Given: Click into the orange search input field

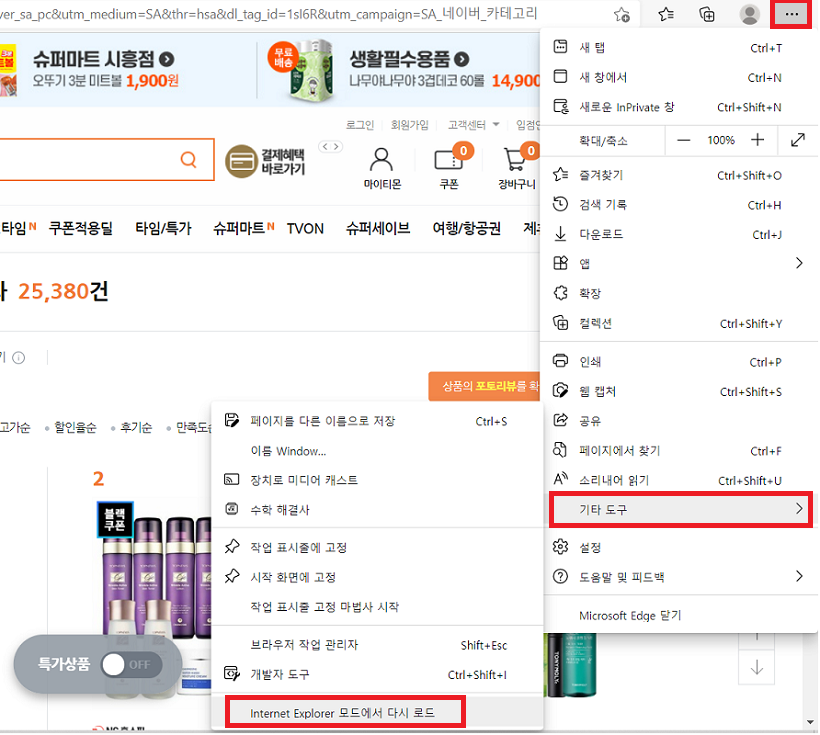Looking at the screenshot, I should coord(105,160).
